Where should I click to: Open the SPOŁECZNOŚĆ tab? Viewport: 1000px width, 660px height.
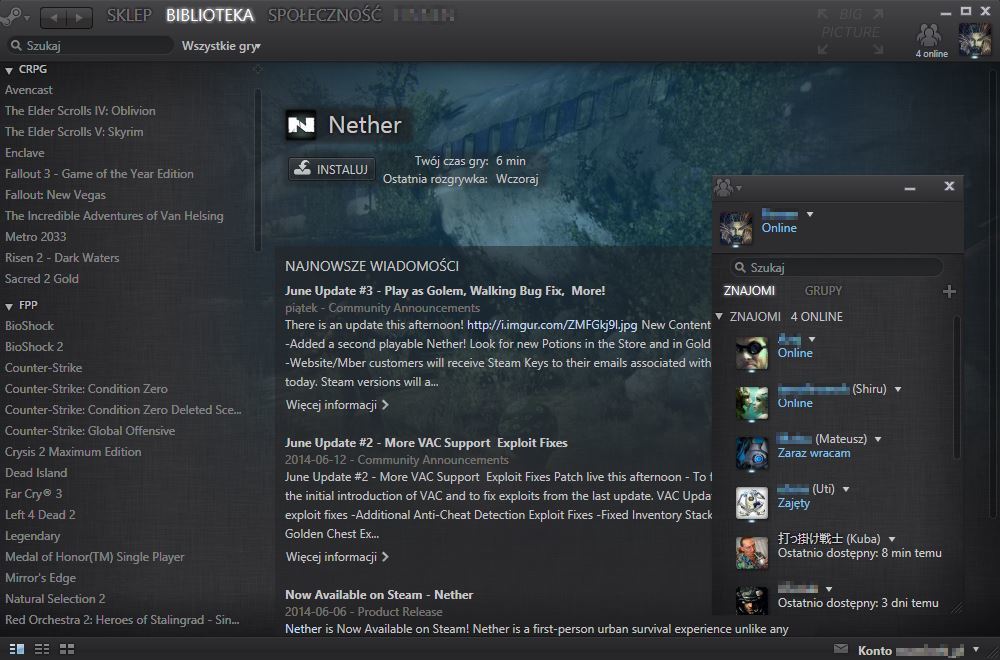pyautogui.click(x=325, y=15)
